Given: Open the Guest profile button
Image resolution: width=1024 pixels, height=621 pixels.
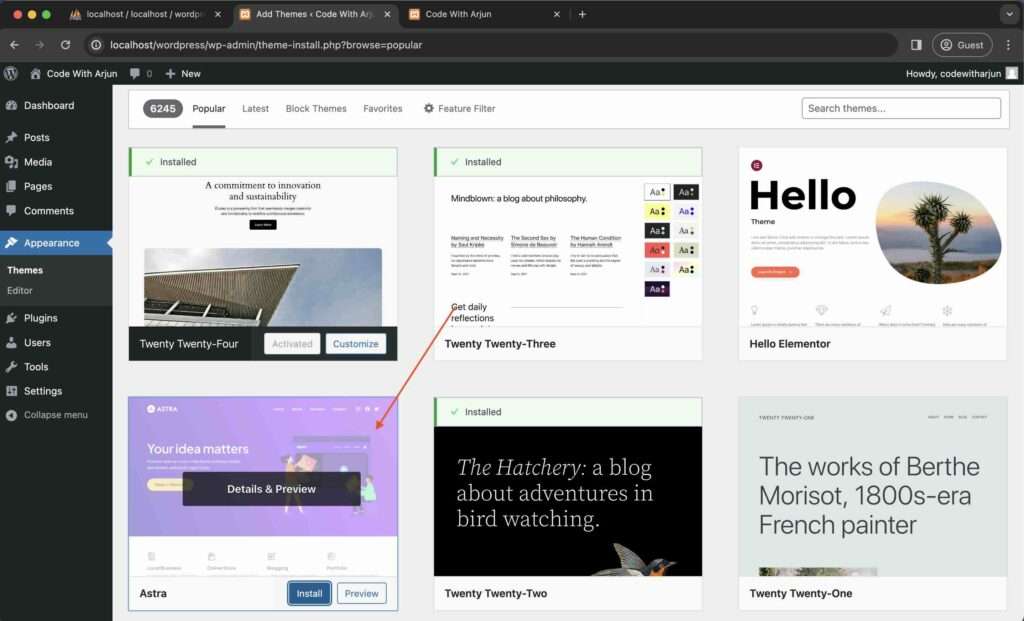Looking at the screenshot, I should [962, 45].
